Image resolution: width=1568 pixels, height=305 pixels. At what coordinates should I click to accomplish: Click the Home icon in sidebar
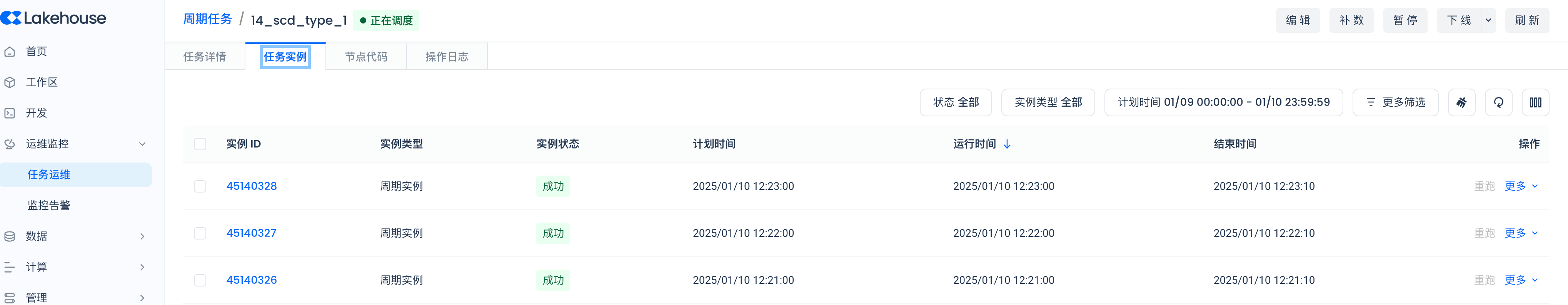(x=10, y=52)
